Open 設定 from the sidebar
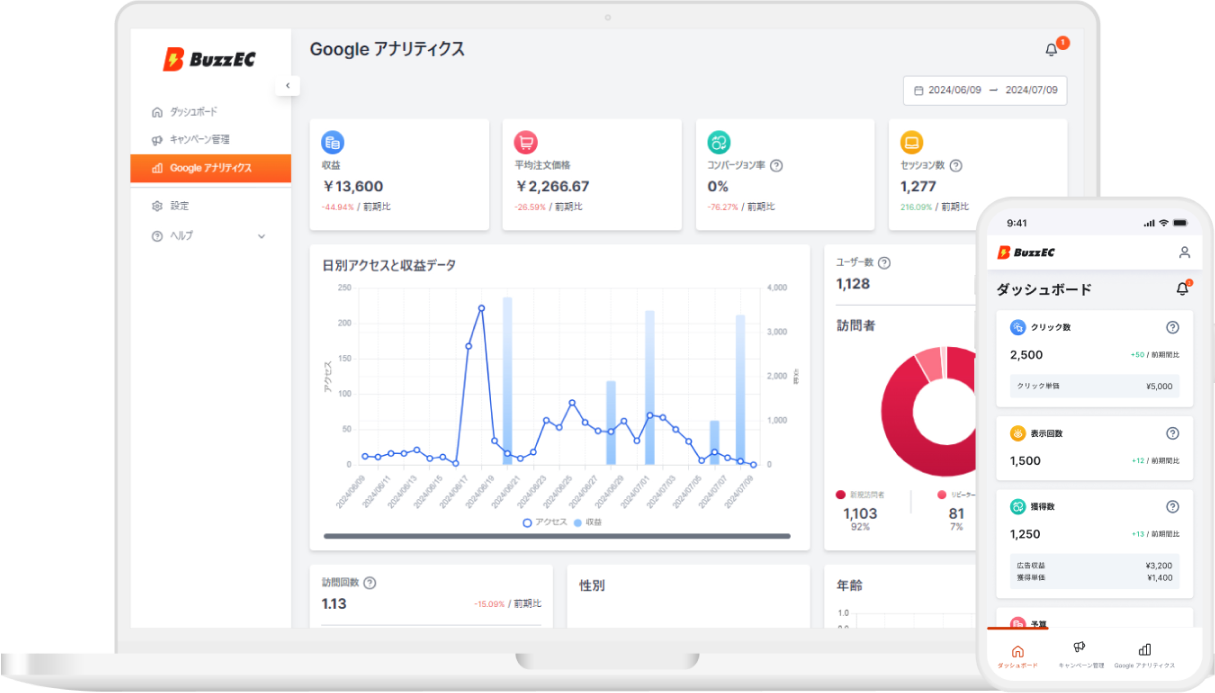This screenshot has width=1215, height=693. [x=178, y=206]
